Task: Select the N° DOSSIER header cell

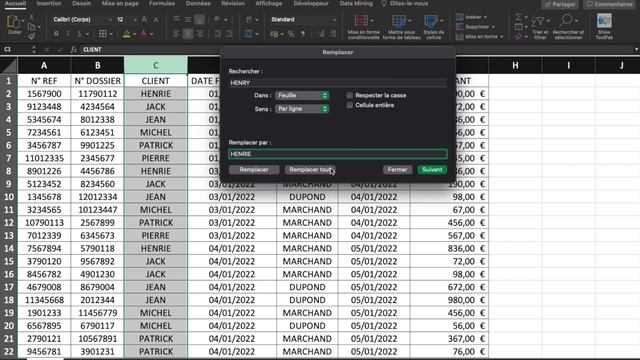Action: tap(98, 81)
